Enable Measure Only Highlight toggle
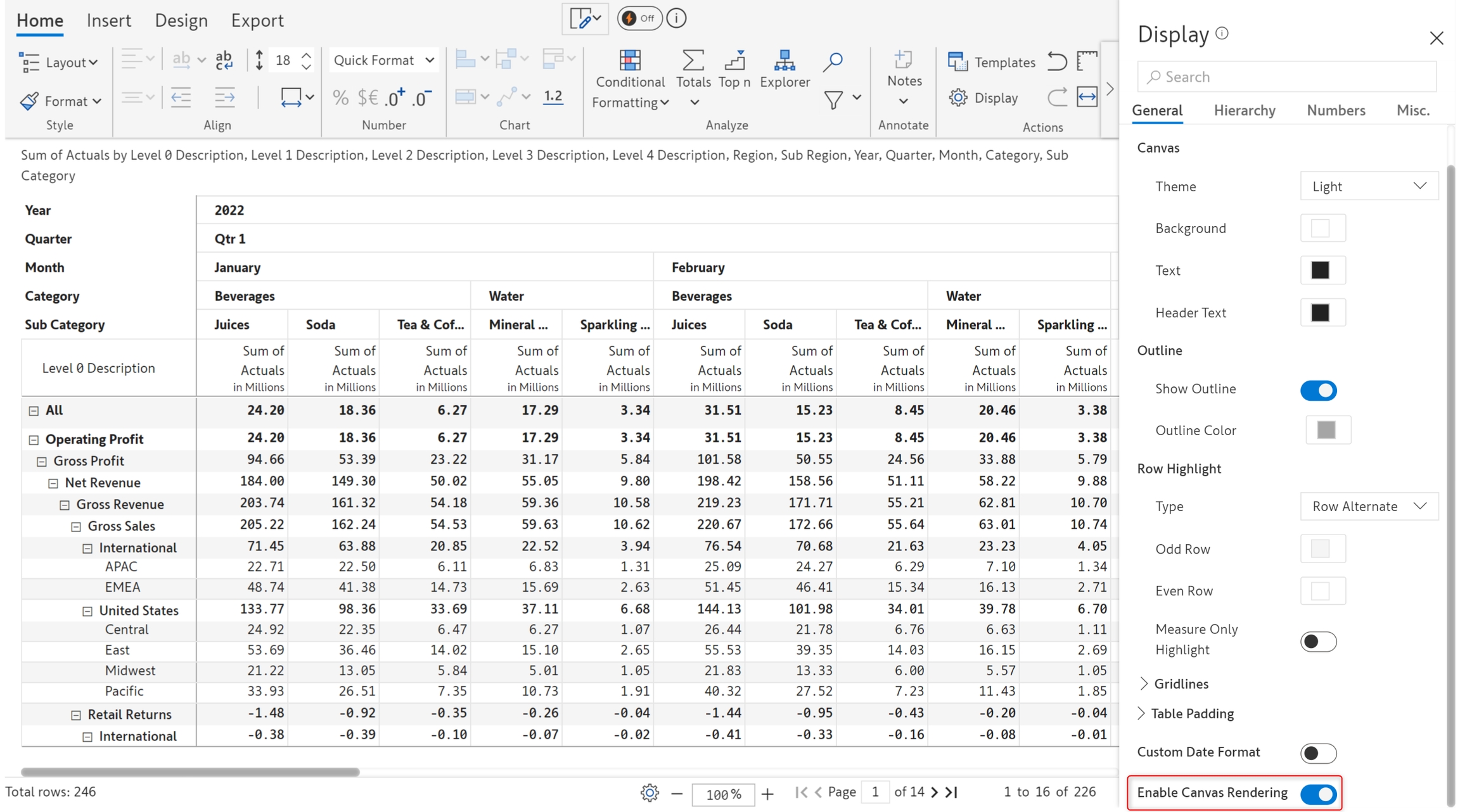The image size is (1460, 812). pyautogui.click(x=1318, y=641)
